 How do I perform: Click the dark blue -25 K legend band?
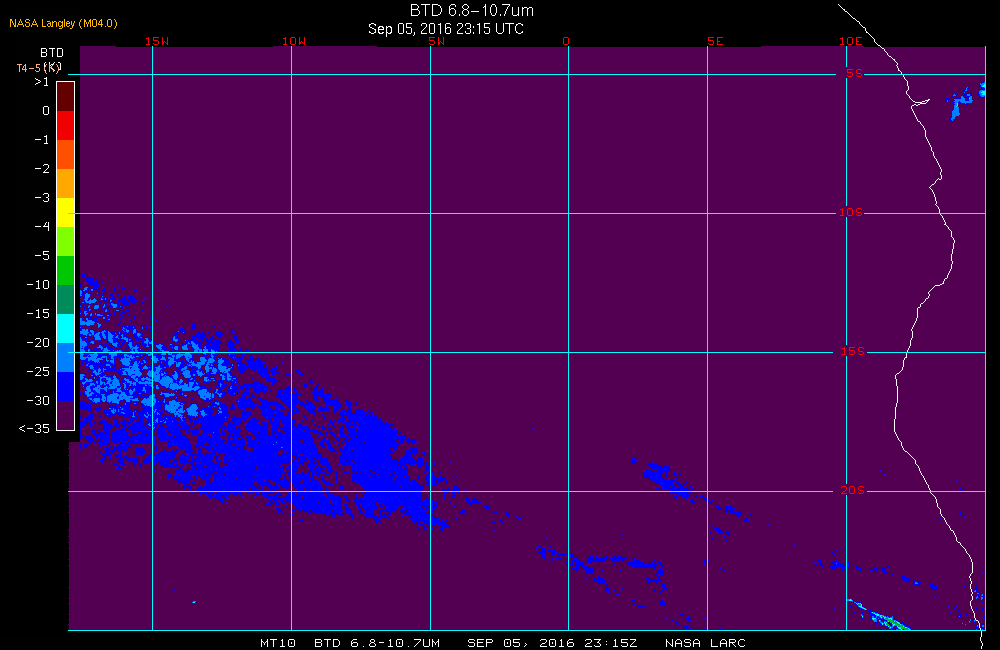tap(66, 387)
